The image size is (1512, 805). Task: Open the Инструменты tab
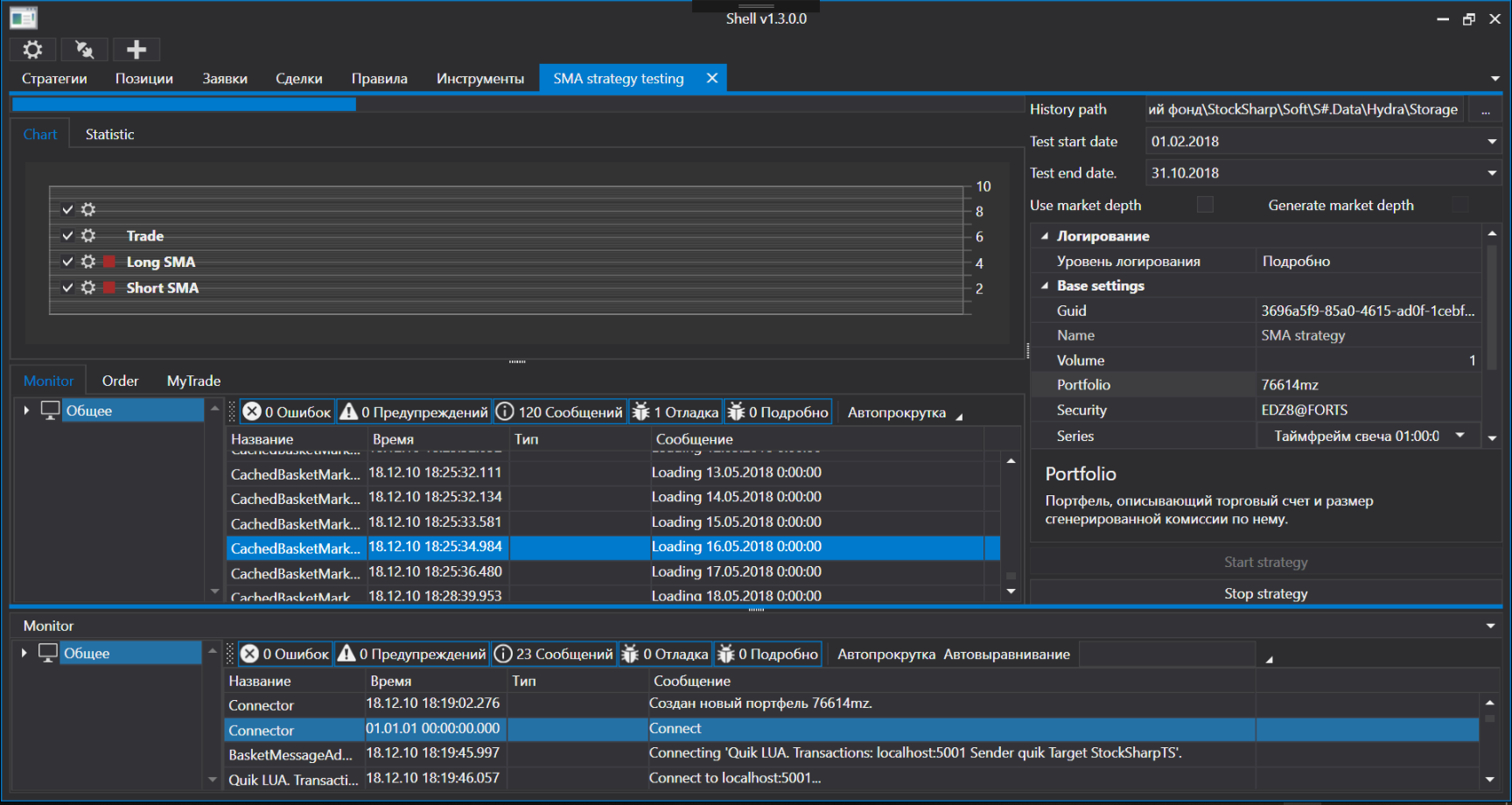coord(480,79)
